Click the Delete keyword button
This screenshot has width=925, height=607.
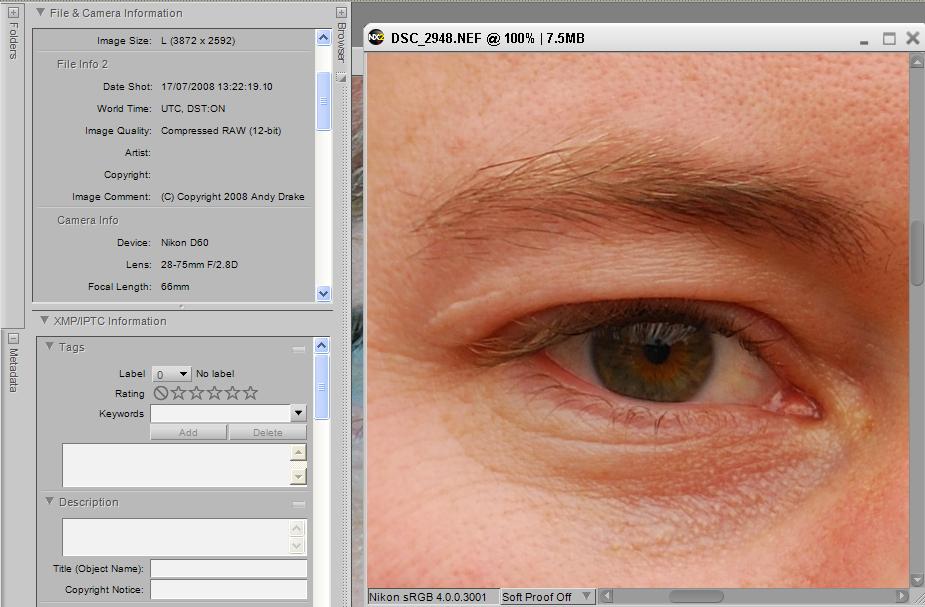[267, 432]
